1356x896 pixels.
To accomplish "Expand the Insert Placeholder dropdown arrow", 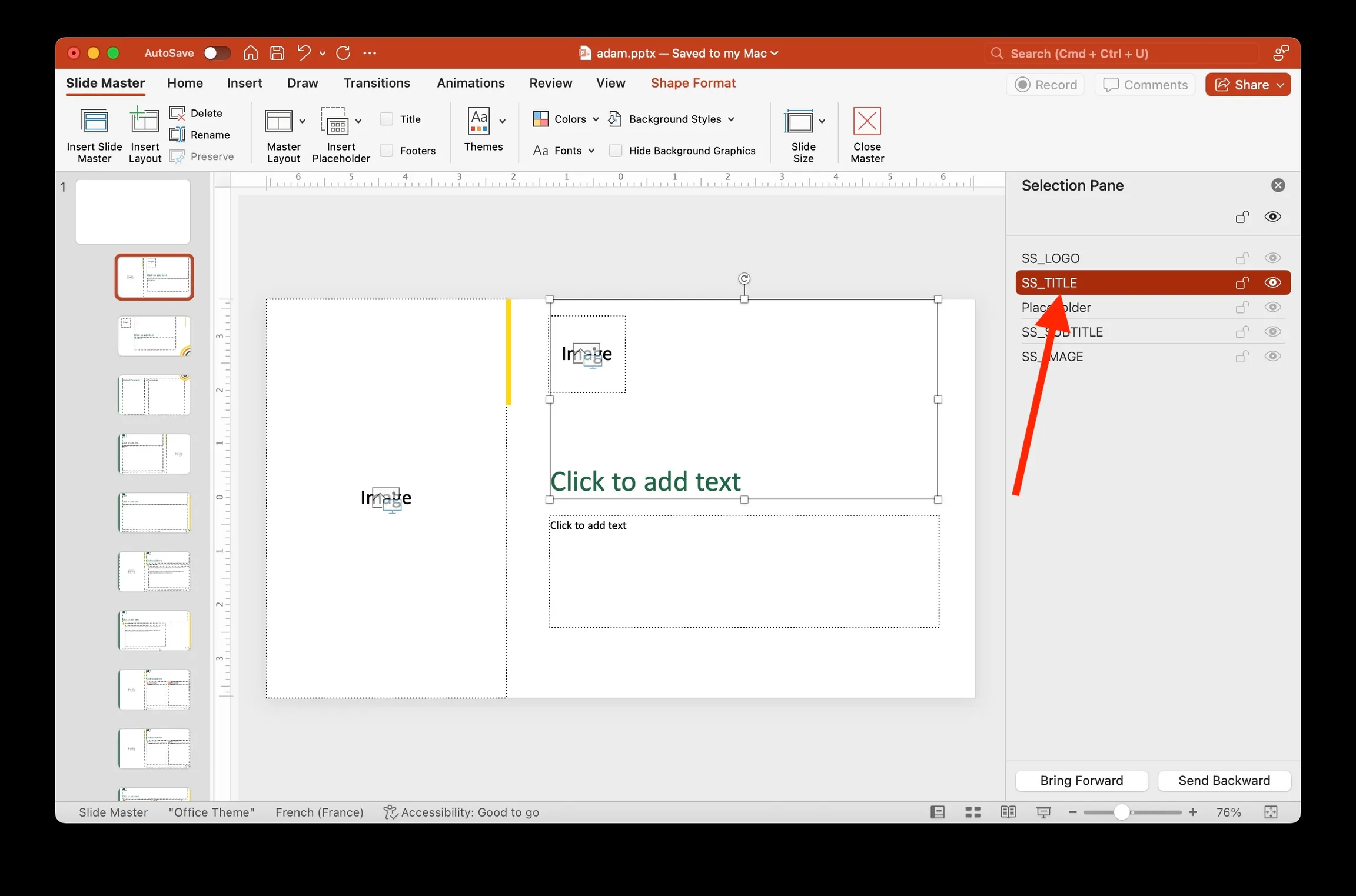I will point(358,121).
